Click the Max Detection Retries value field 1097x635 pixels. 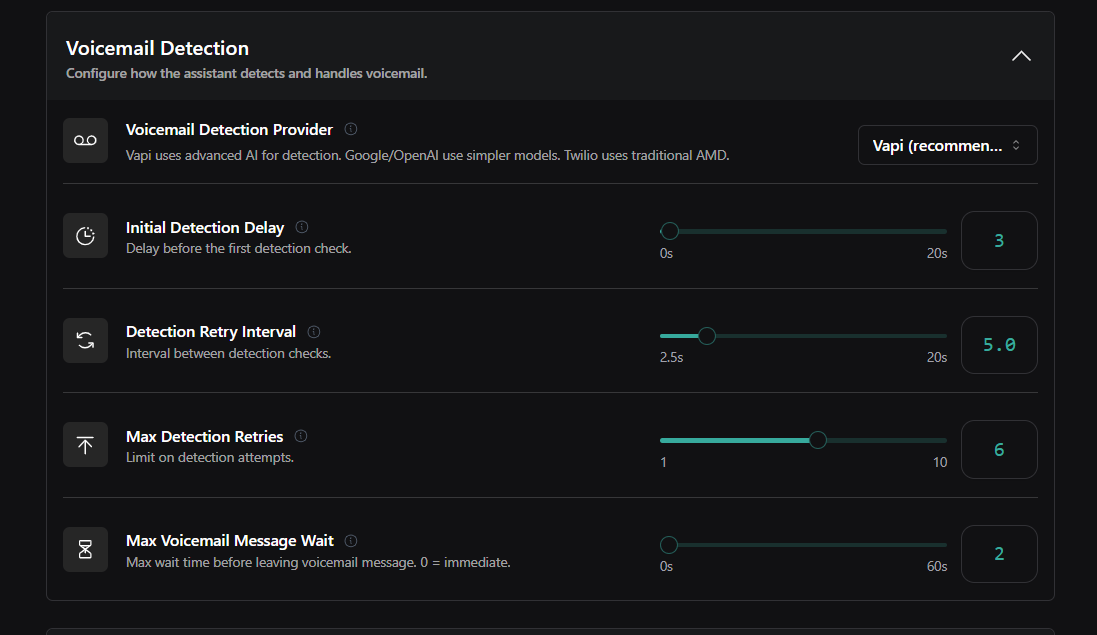[998, 450]
